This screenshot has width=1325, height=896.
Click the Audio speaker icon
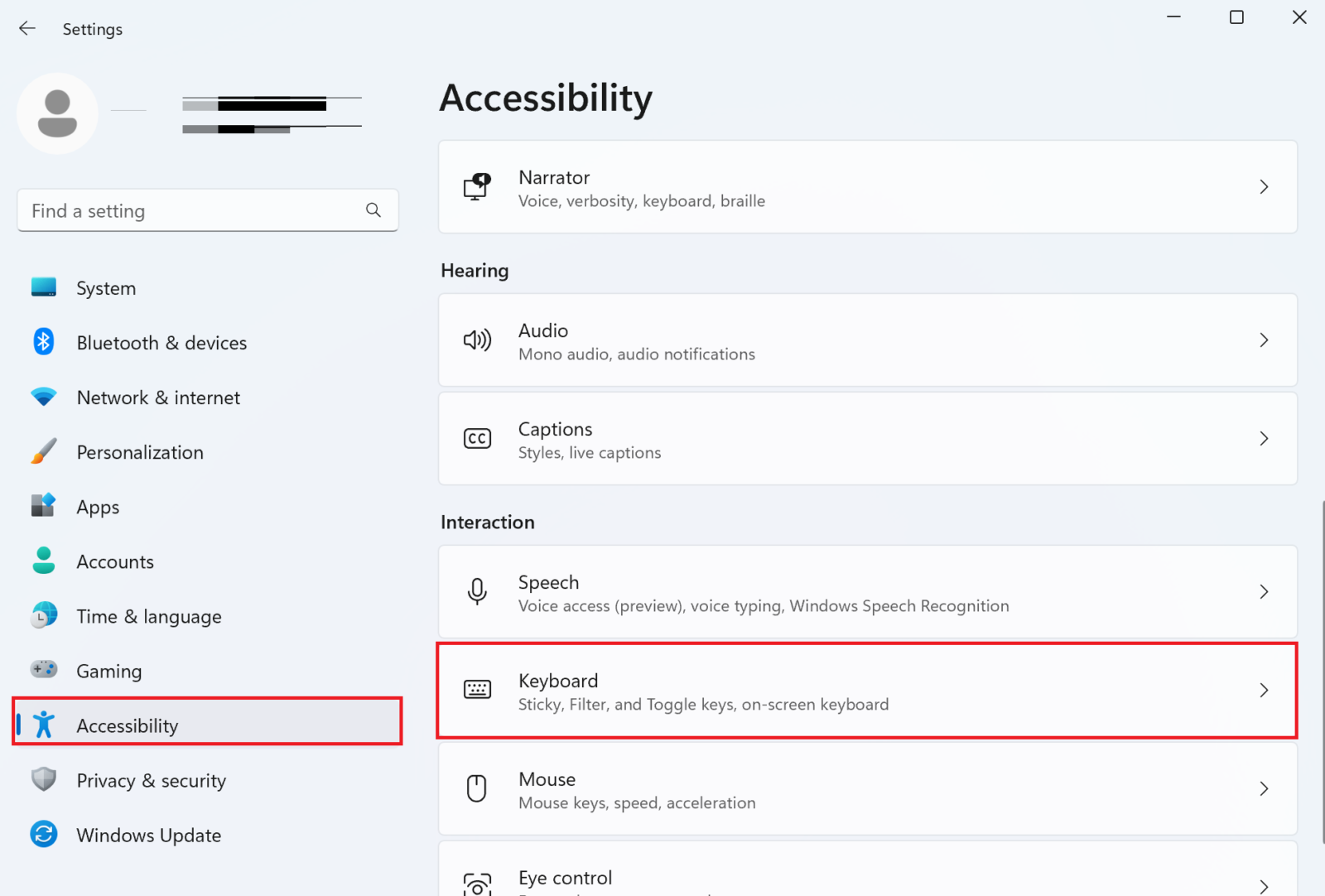(x=477, y=340)
